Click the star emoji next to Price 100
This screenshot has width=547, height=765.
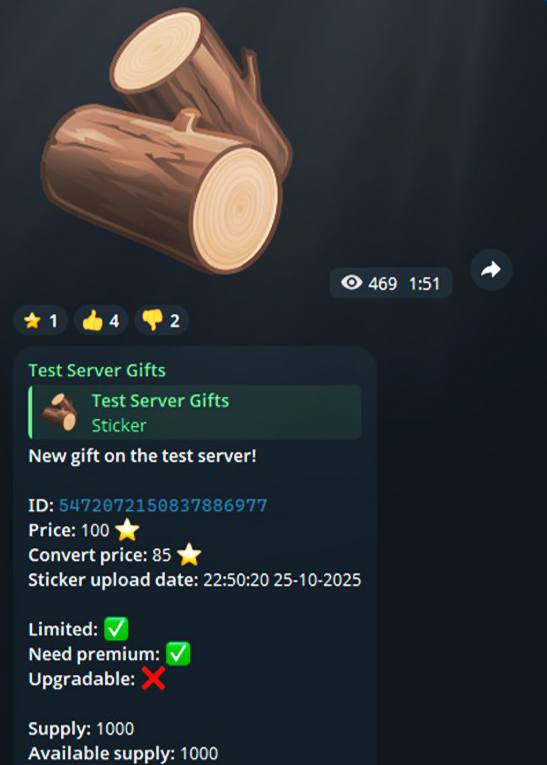click(x=127, y=530)
